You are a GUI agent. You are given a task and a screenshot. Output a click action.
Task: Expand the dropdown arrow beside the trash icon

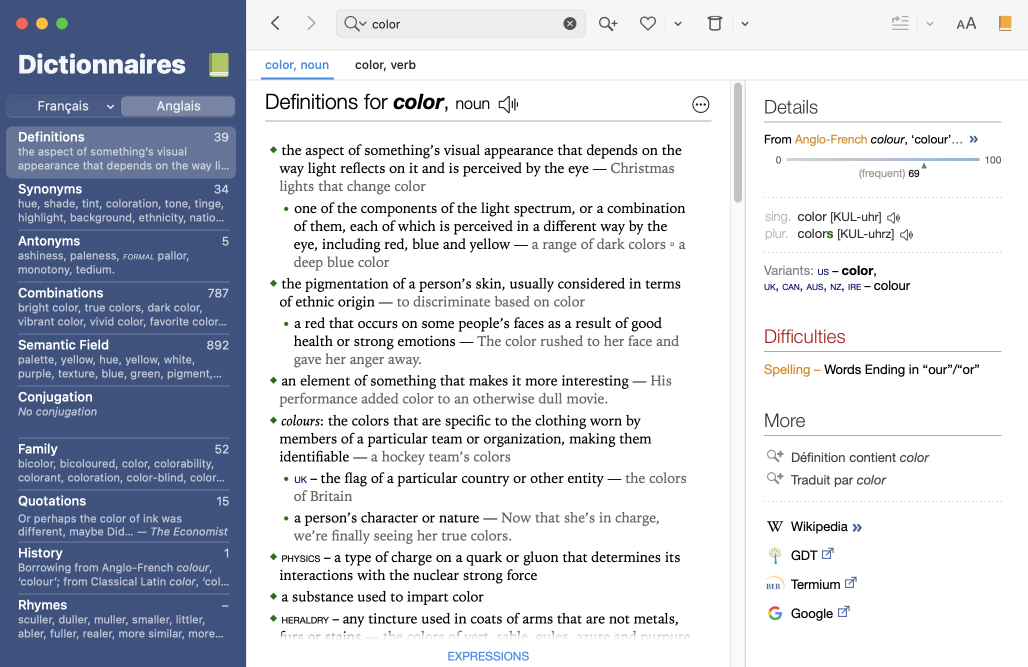tap(744, 24)
